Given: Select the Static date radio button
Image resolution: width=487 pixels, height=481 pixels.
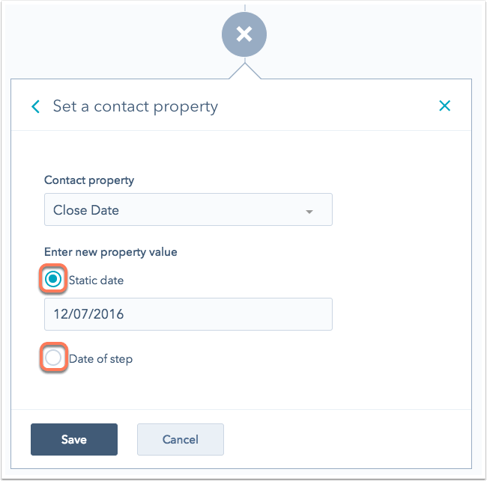Looking at the screenshot, I should tap(53, 279).
